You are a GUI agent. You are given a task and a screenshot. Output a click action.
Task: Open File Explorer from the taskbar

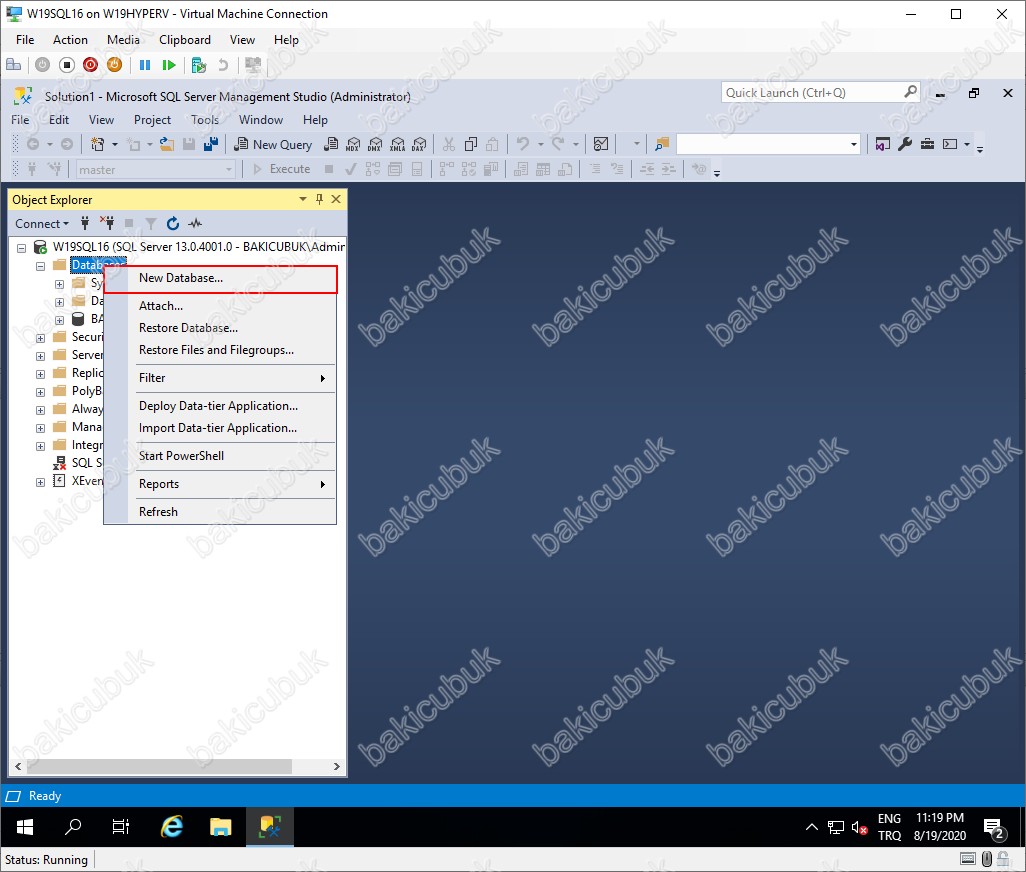[221, 827]
